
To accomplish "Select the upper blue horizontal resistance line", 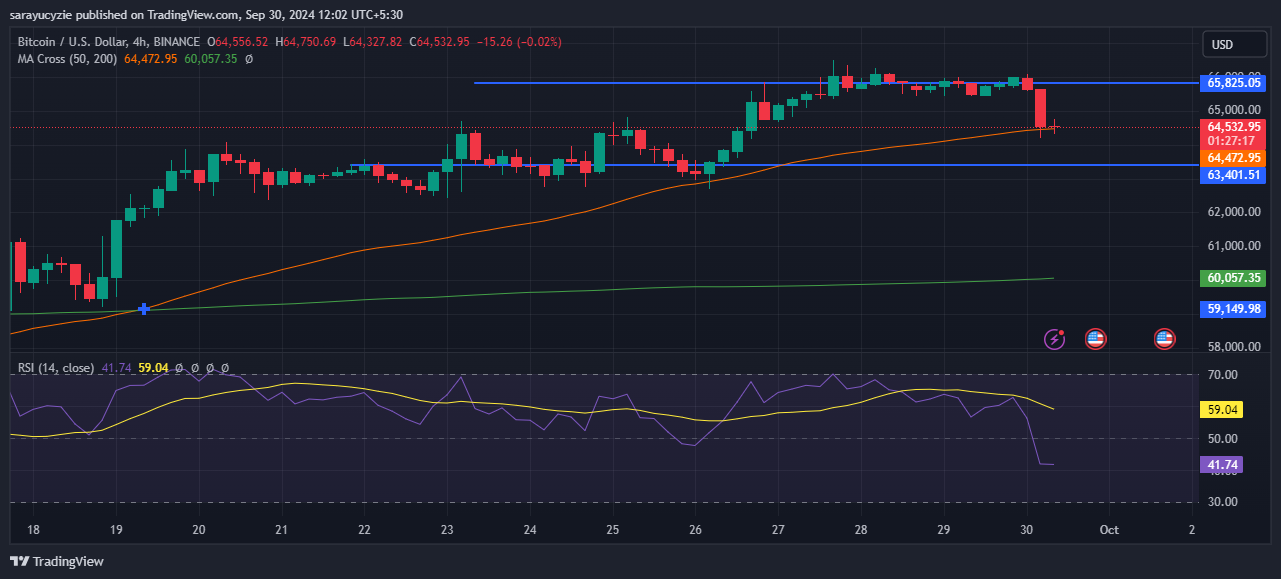I will [x=835, y=83].
